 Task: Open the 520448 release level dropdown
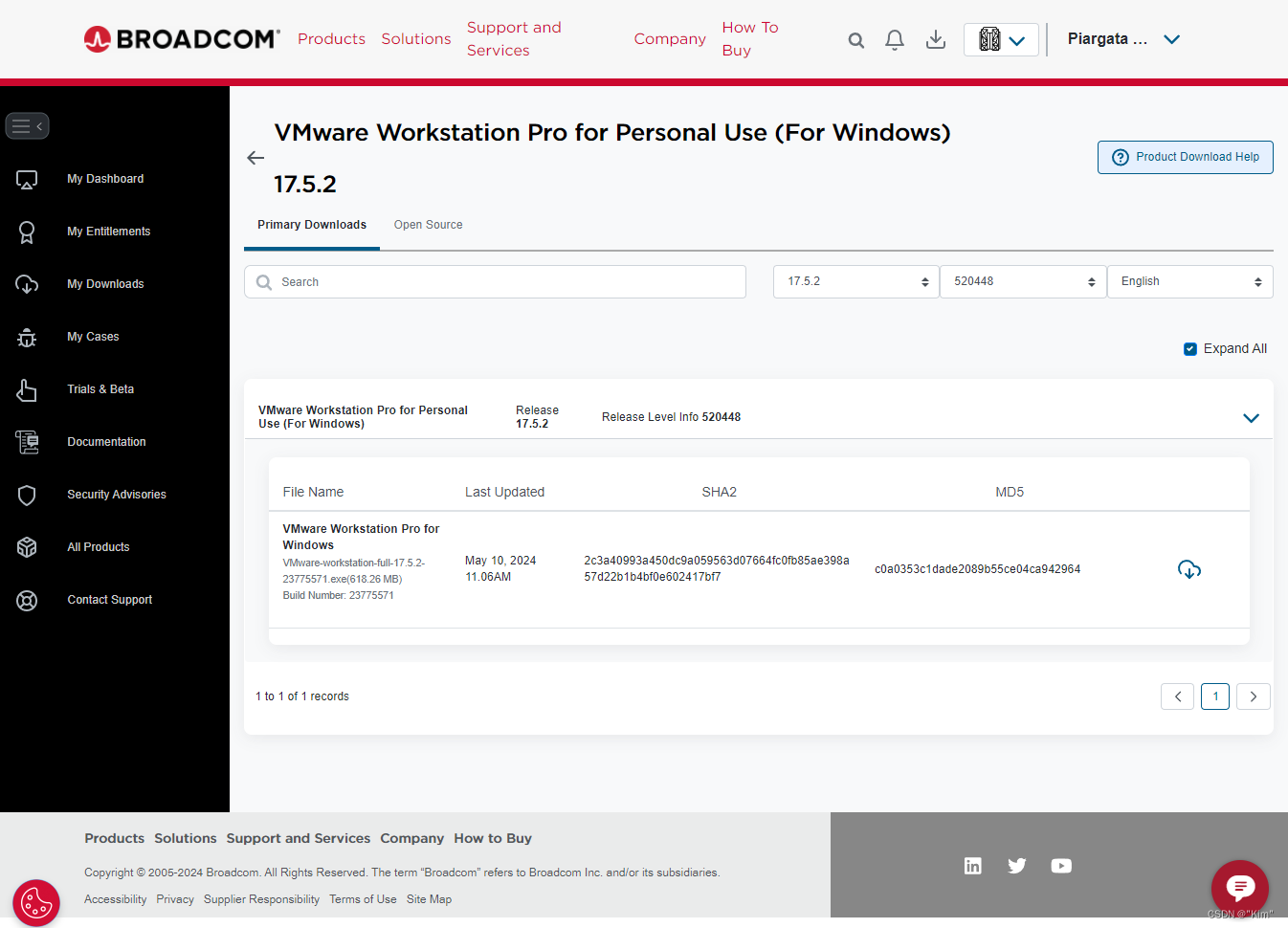1024,281
